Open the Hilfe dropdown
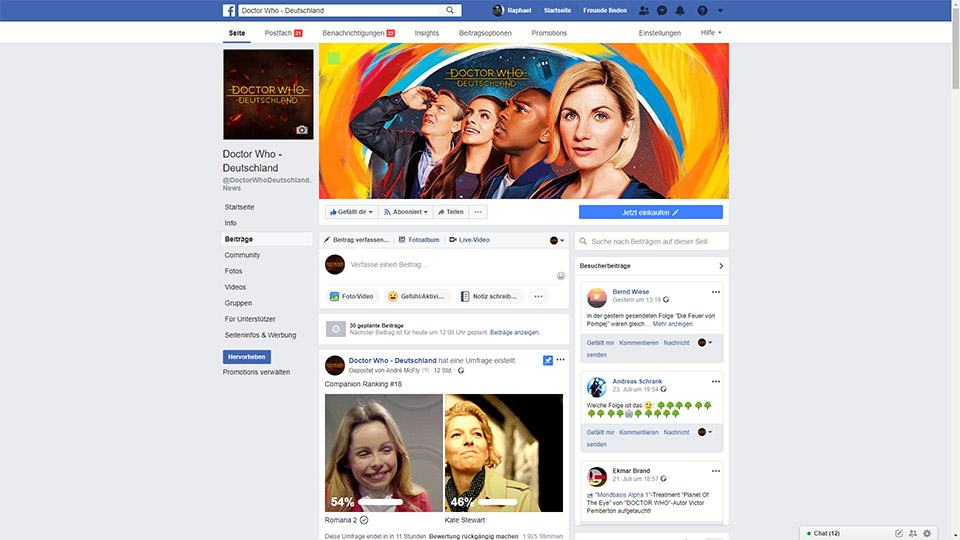The height and width of the screenshot is (540, 960). click(711, 32)
